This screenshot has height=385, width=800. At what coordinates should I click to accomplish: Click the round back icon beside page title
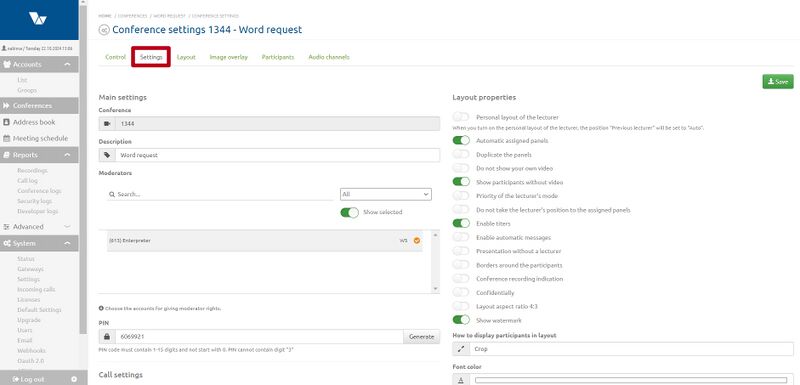(x=104, y=30)
